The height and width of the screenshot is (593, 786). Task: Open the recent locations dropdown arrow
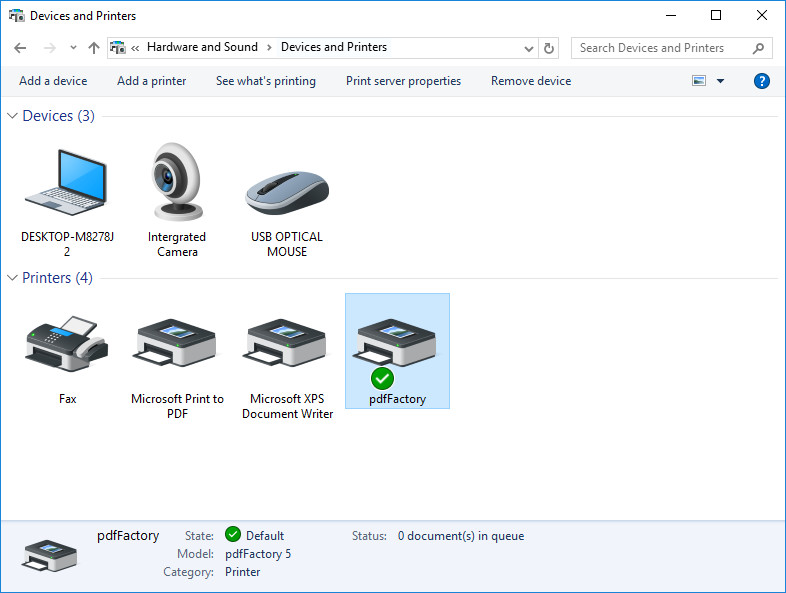point(73,48)
